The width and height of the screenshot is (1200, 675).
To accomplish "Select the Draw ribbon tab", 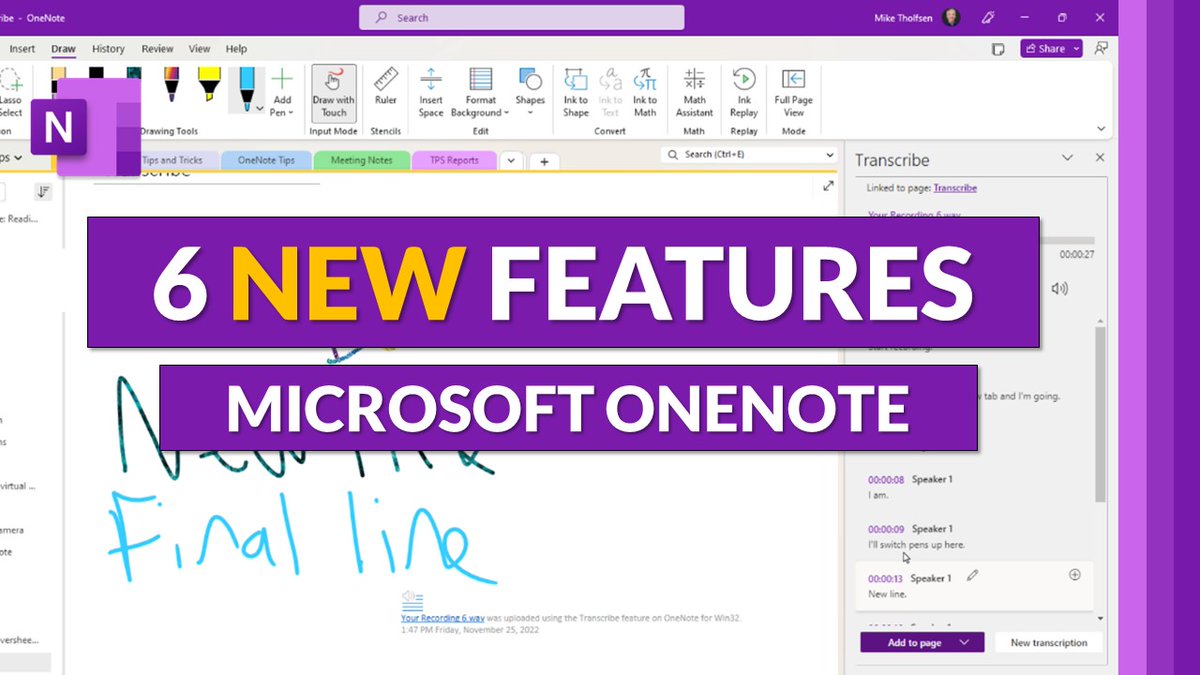I will pos(63,48).
